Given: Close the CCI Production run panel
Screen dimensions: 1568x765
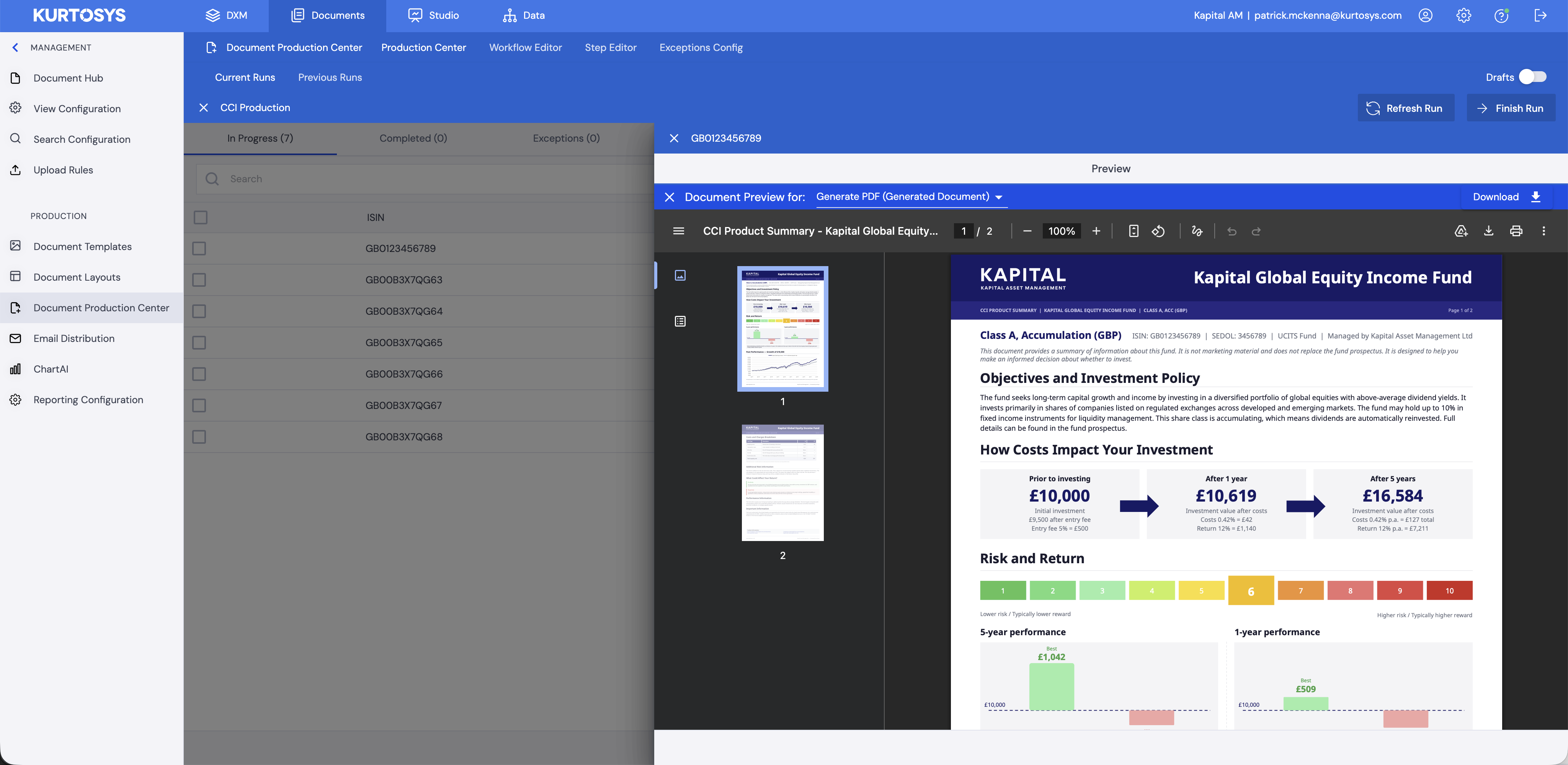Looking at the screenshot, I should click(x=203, y=108).
